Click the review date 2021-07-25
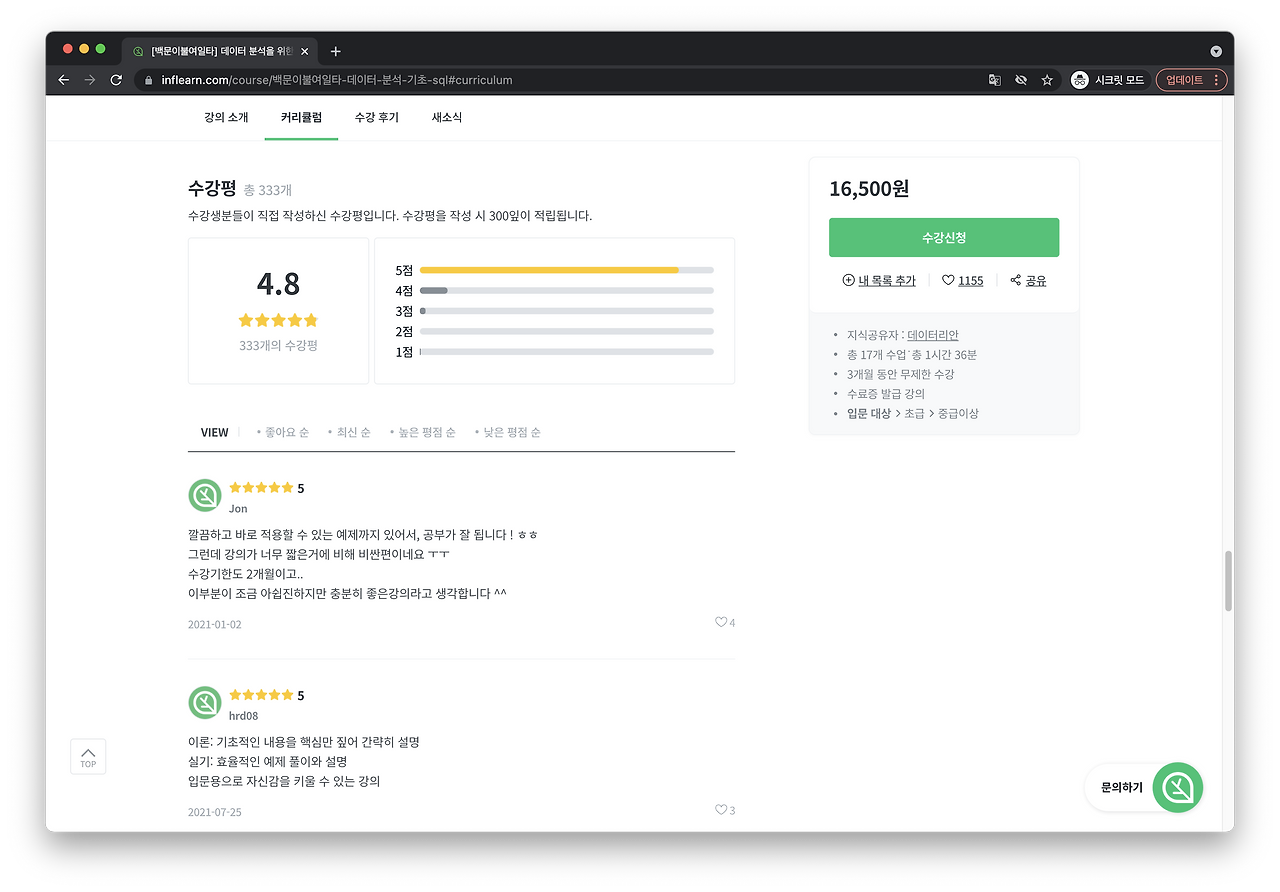This screenshot has height=892, width=1280. [215, 812]
